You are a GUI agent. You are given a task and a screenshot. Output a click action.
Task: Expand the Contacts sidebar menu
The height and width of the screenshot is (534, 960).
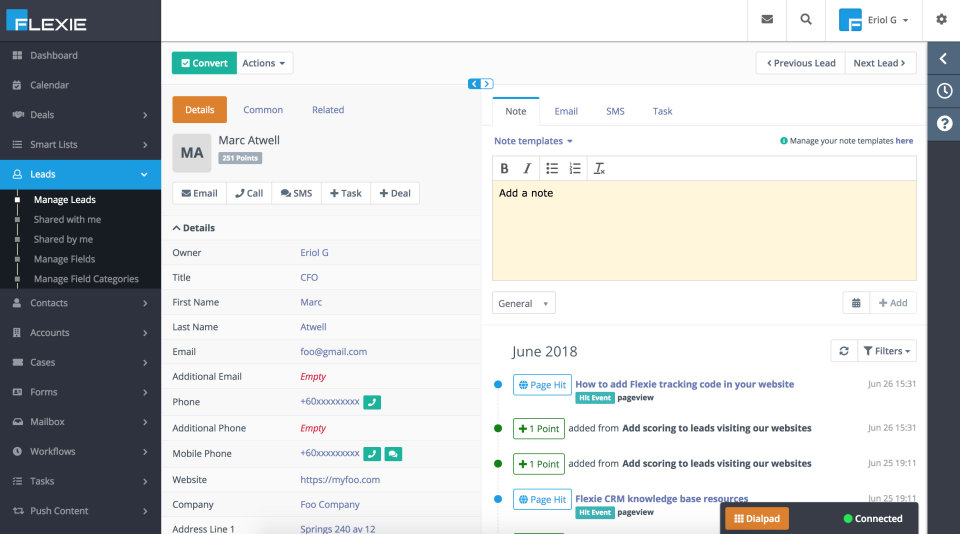tap(80, 303)
